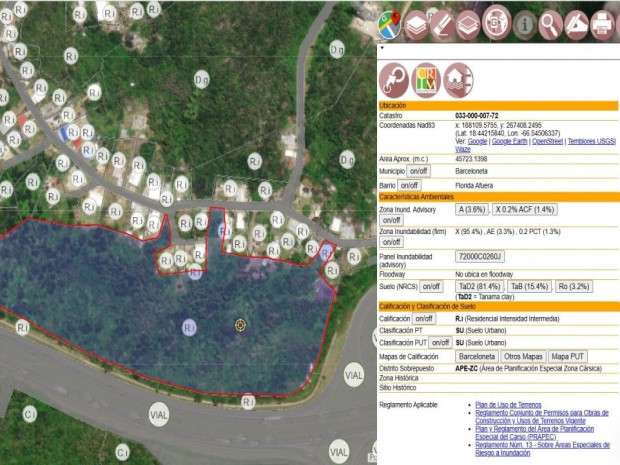The width and height of the screenshot is (620, 465).
Task: Toggle Suelo (NRCS) on/off button
Action: [430, 286]
